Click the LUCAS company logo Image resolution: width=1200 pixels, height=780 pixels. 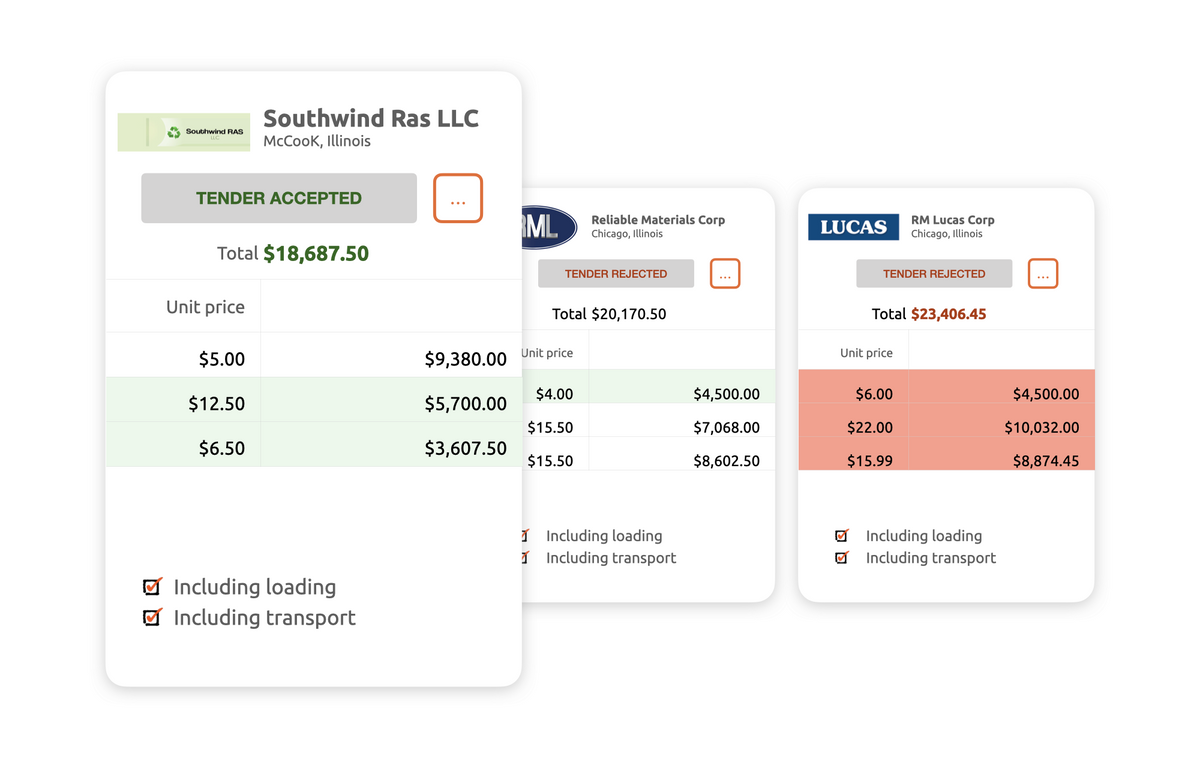click(x=853, y=227)
